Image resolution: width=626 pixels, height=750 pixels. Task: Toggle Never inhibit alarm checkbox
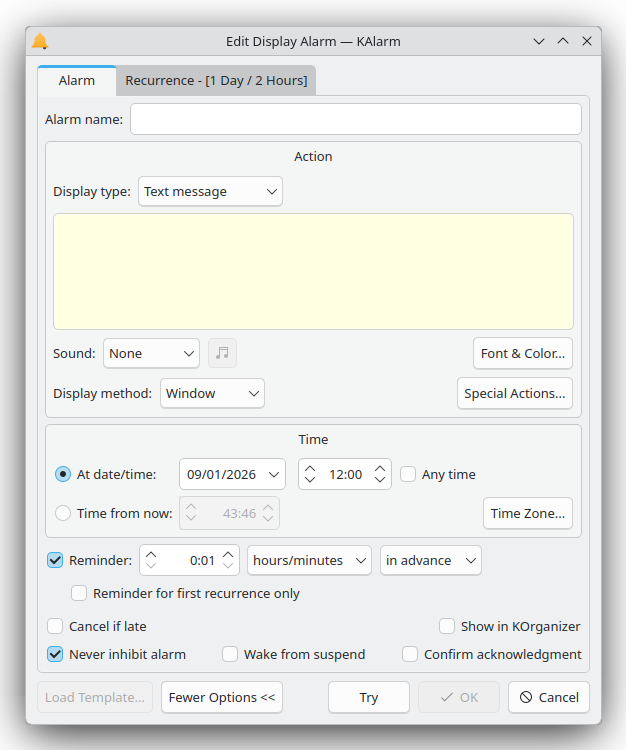56,654
